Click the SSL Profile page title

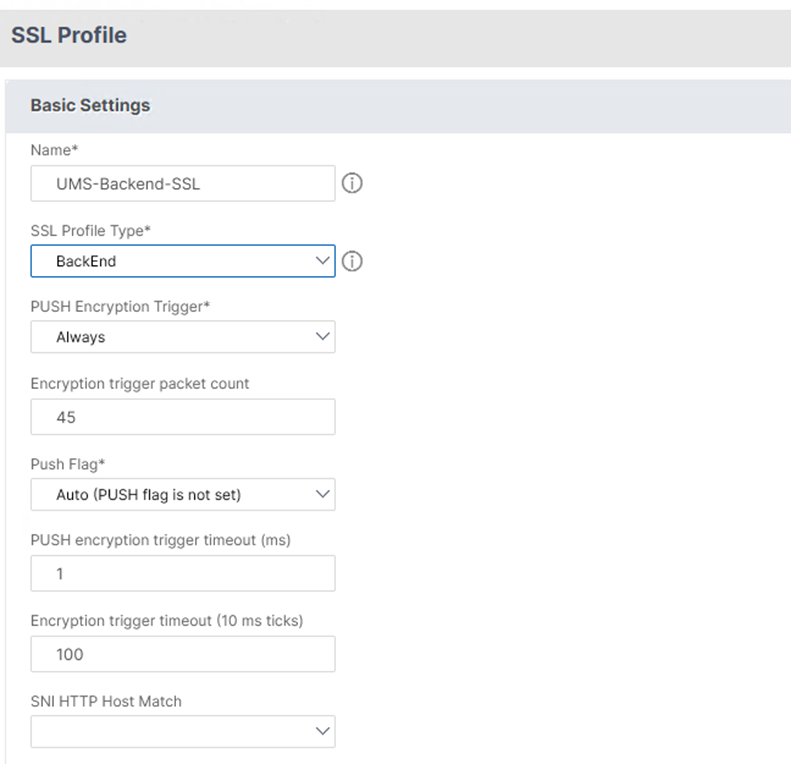pos(69,35)
